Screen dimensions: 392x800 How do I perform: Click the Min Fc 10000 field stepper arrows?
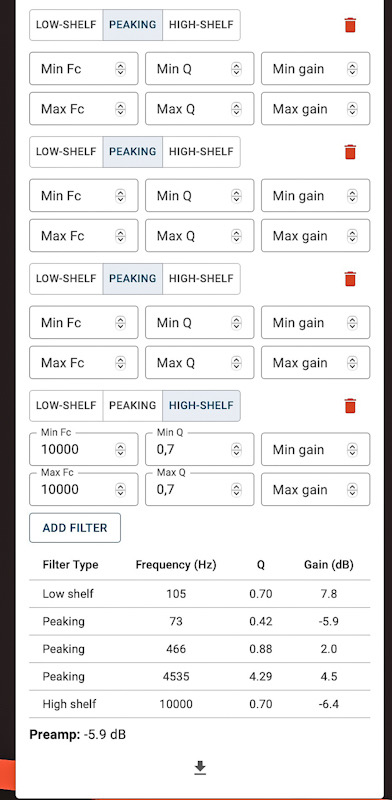click(120, 449)
